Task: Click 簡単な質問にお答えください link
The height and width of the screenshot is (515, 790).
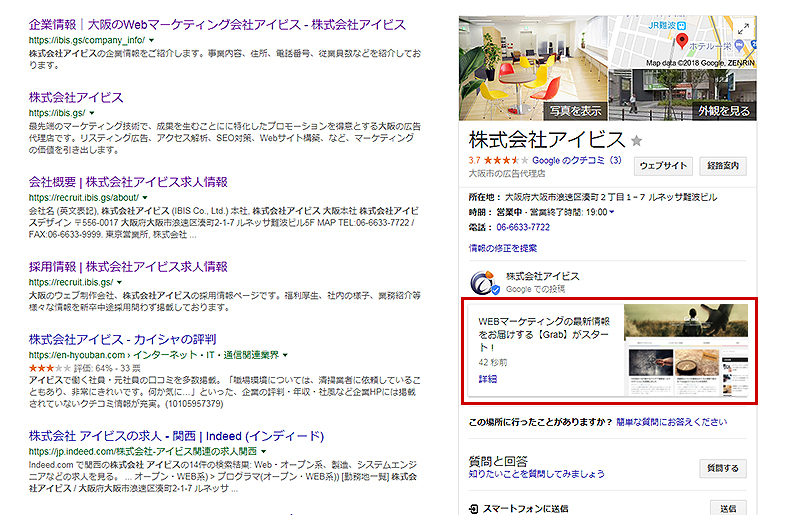Action: tap(672, 422)
